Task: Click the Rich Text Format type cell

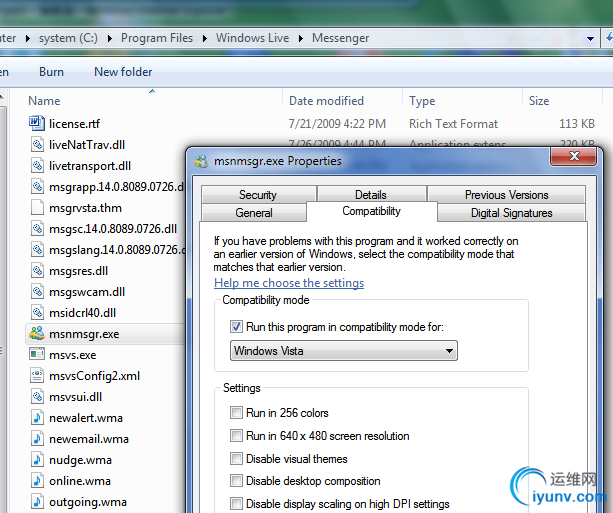Action: coord(453,124)
